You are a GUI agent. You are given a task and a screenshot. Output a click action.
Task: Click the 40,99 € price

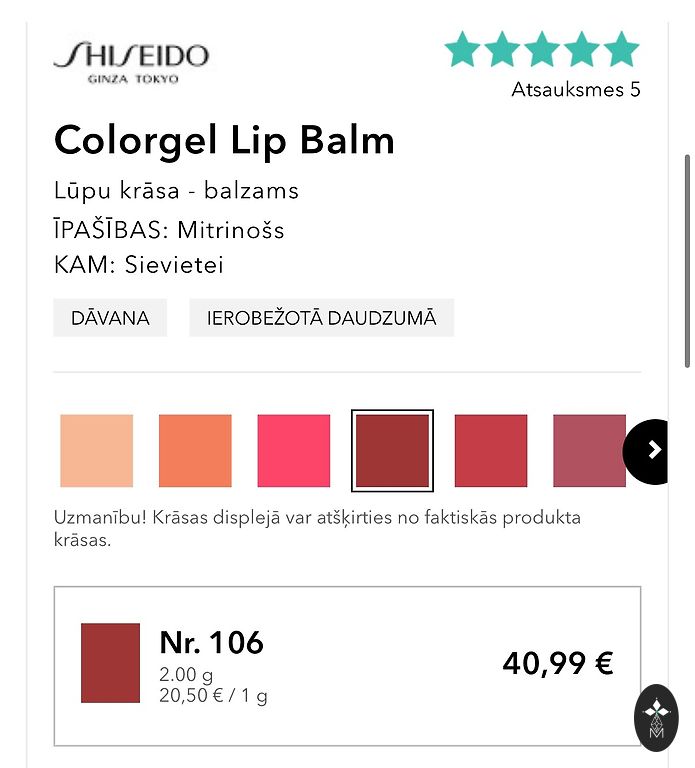point(557,663)
